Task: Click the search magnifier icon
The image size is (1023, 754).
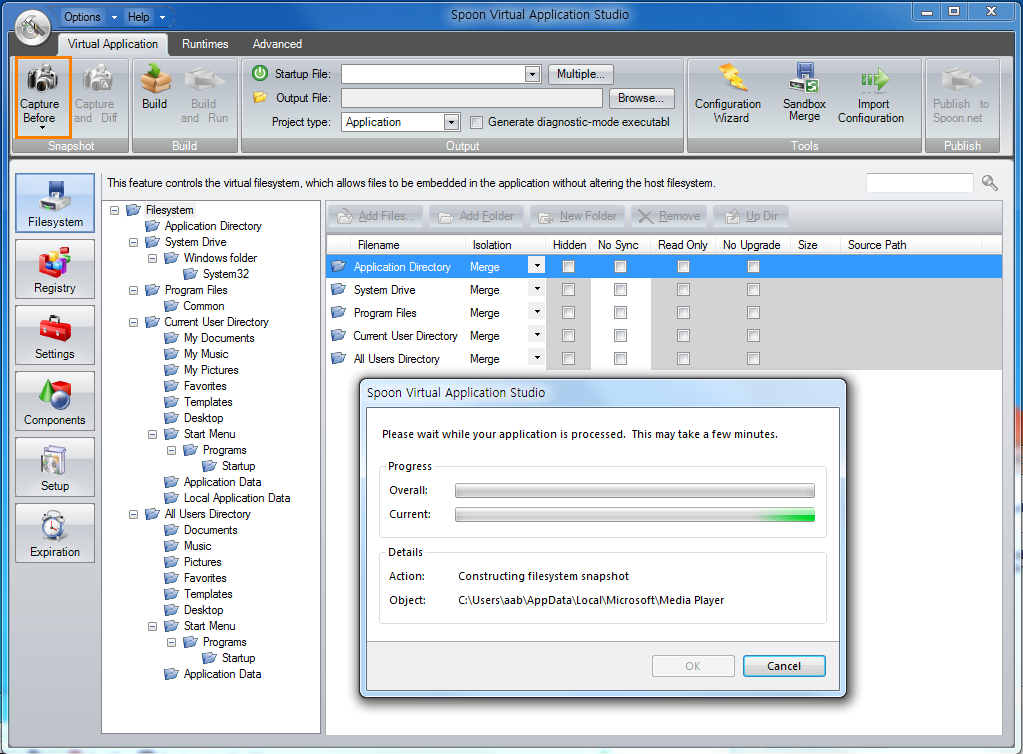Action: pyautogui.click(x=990, y=183)
